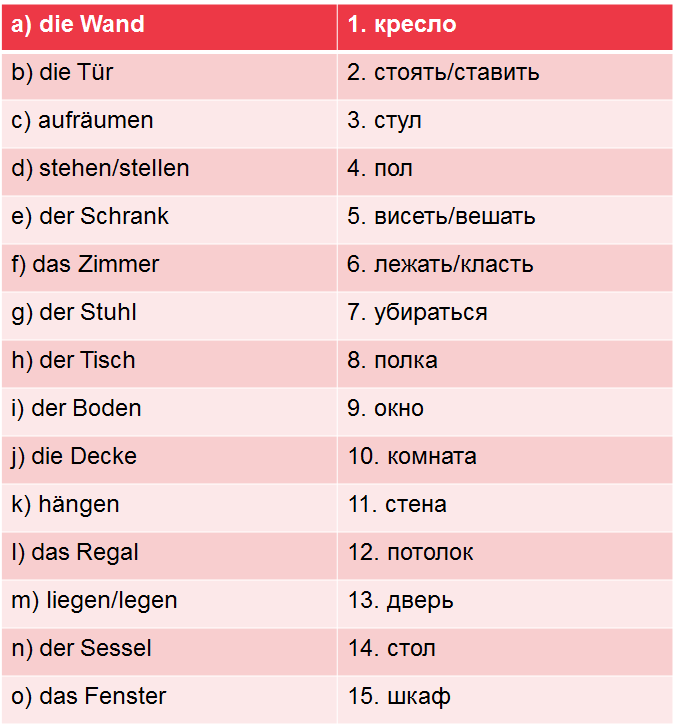Image resolution: width=676 pixels, height=726 pixels.
Task: Click the 'j) die Decke' cell
Action: pos(168,457)
